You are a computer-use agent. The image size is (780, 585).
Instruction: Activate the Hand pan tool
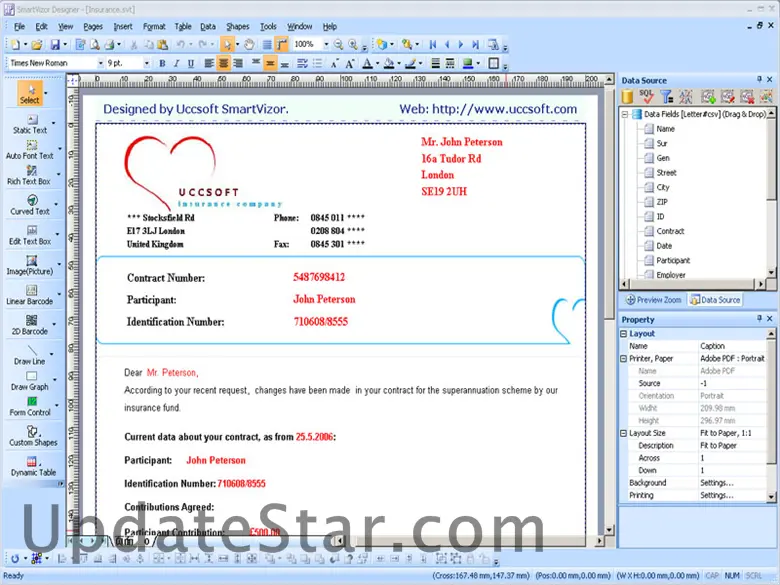coord(249,45)
